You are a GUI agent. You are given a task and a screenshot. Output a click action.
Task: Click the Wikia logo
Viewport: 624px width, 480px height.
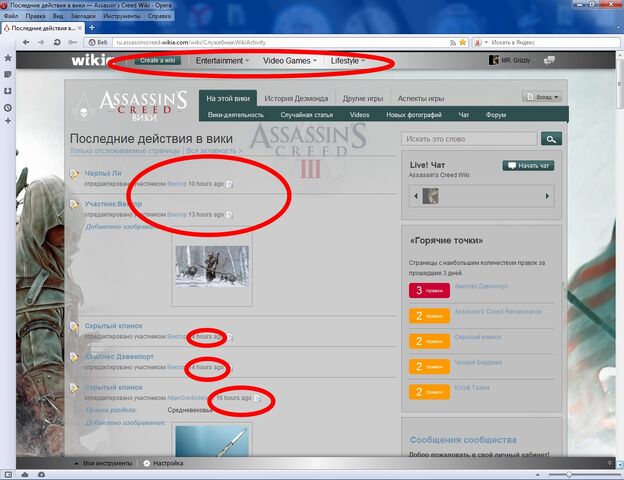click(91, 60)
